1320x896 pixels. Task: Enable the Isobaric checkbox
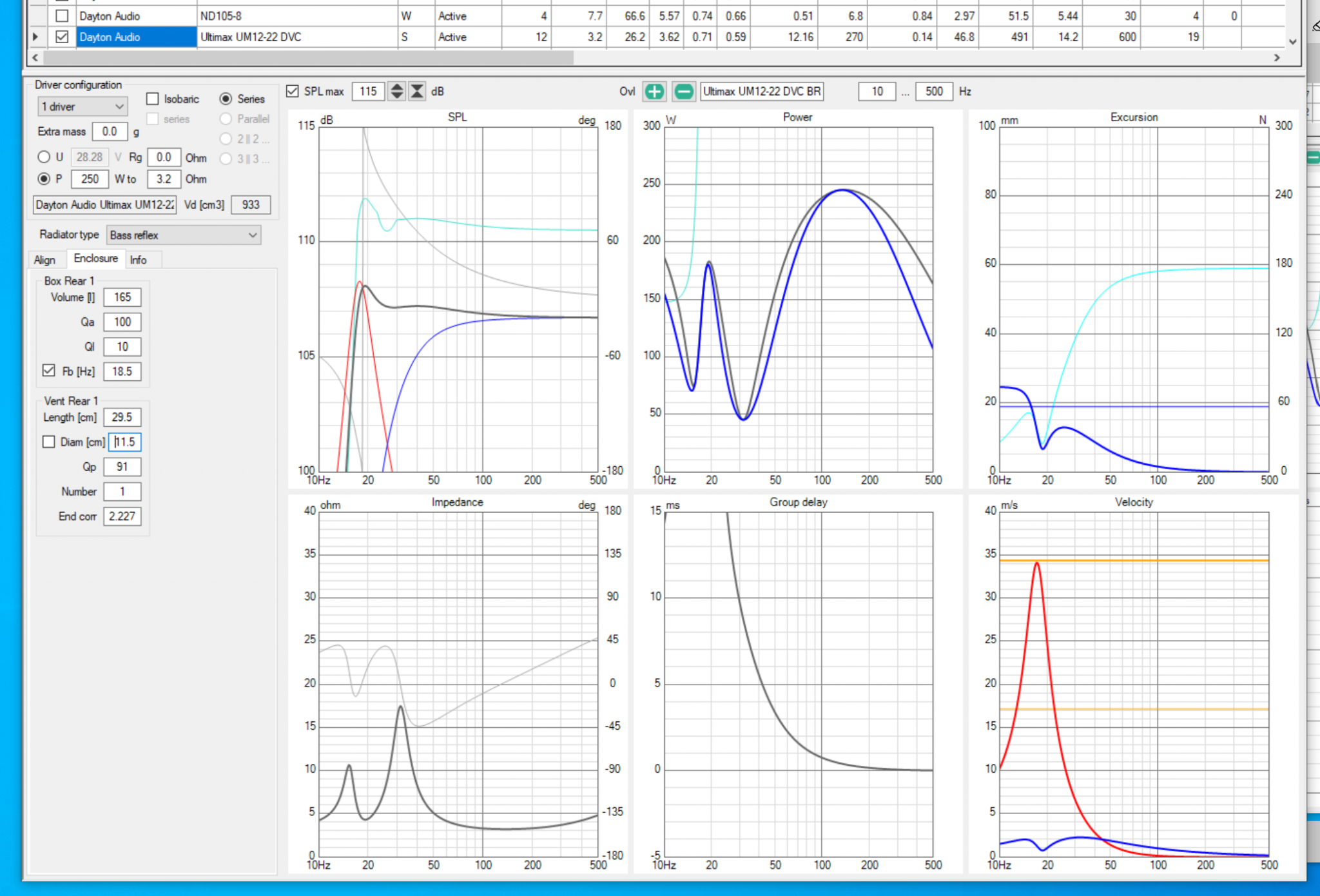(153, 99)
